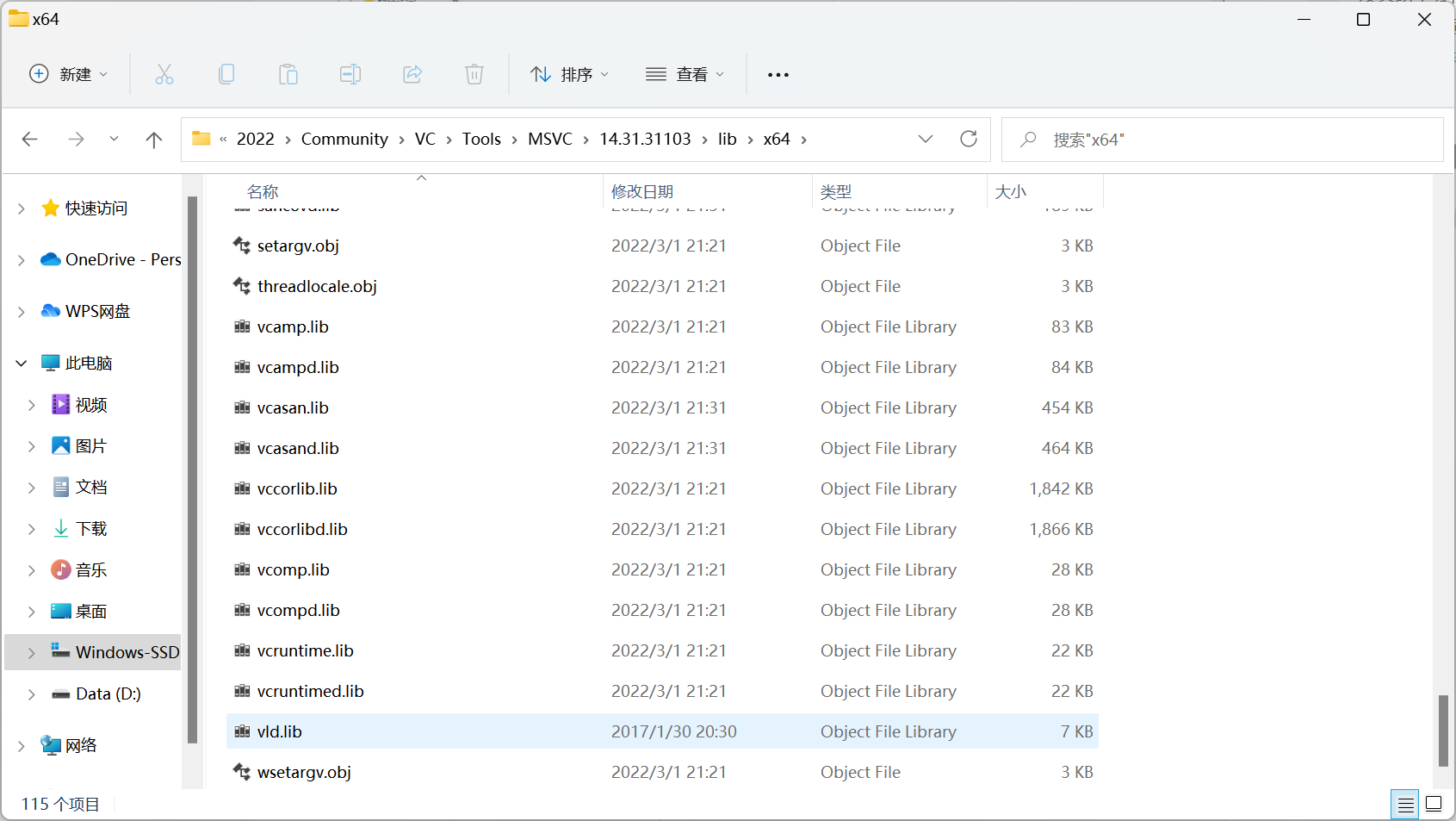
Task: Select the Cut icon in the toolbar
Action: click(x=164, y=74)
